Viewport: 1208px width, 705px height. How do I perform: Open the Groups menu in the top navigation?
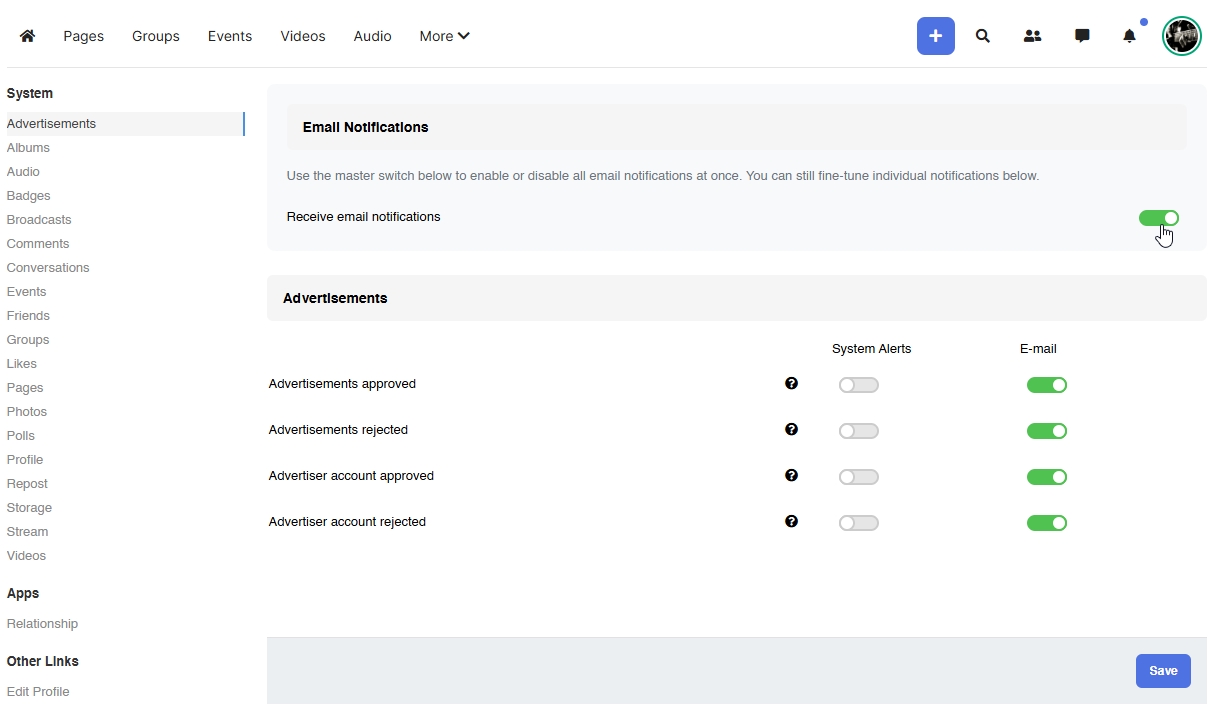tap(156, 36)
